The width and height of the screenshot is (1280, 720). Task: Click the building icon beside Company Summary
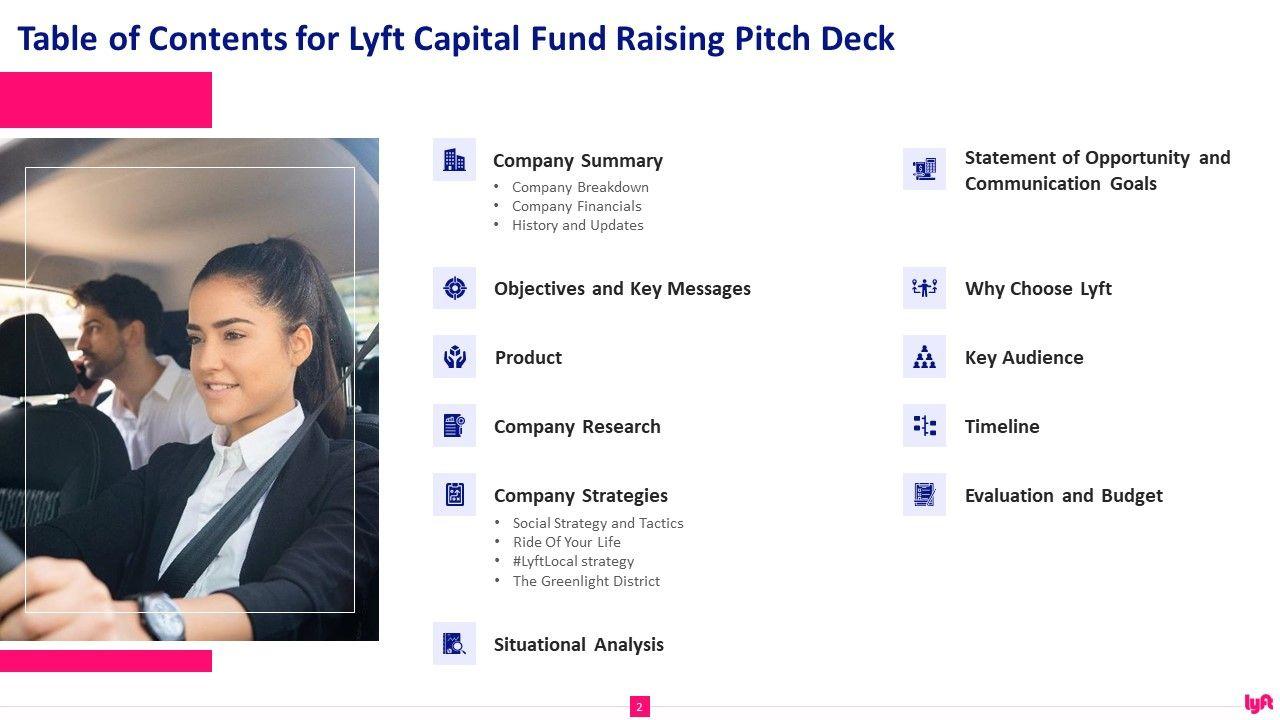coord(454,160)
